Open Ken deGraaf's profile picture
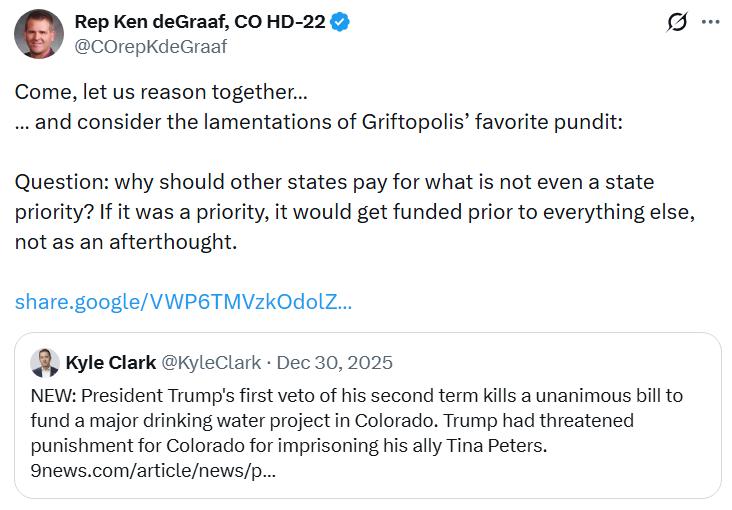Viewport: 732px width, 510px height. coord(39,33)
